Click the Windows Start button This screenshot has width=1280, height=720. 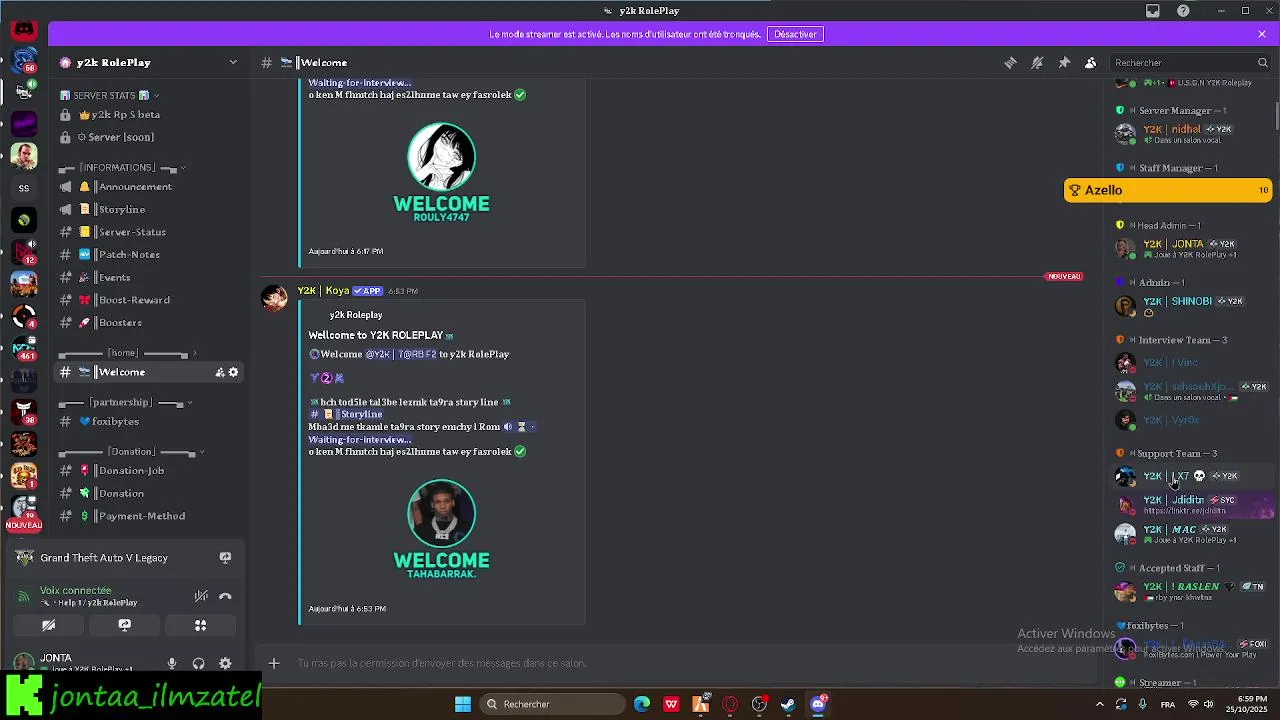[x=463, y=704]
